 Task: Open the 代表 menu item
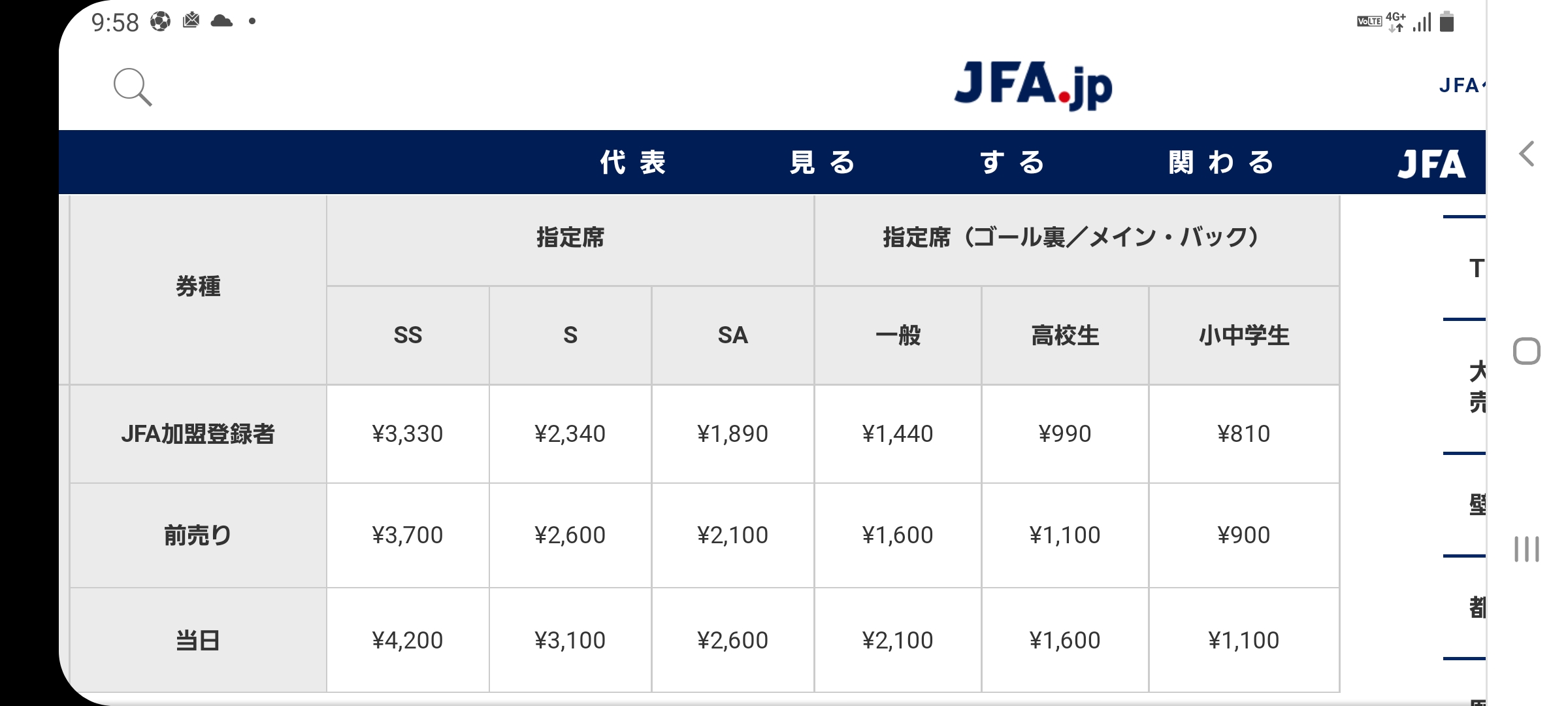tap(632, 162)
